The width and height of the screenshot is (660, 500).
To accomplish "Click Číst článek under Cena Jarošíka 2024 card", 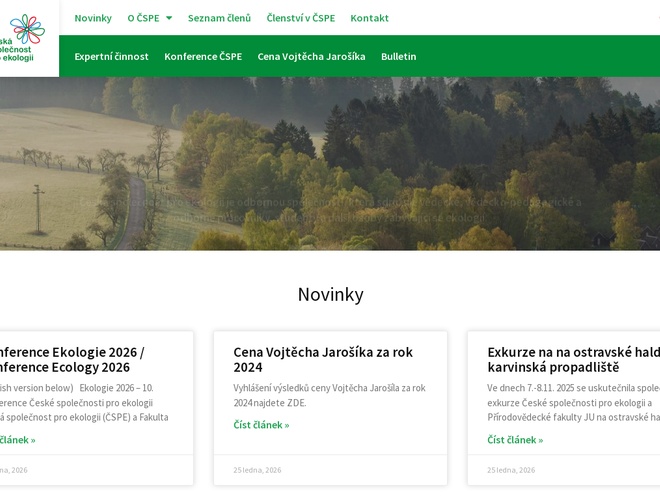I will tap(261, 425).
